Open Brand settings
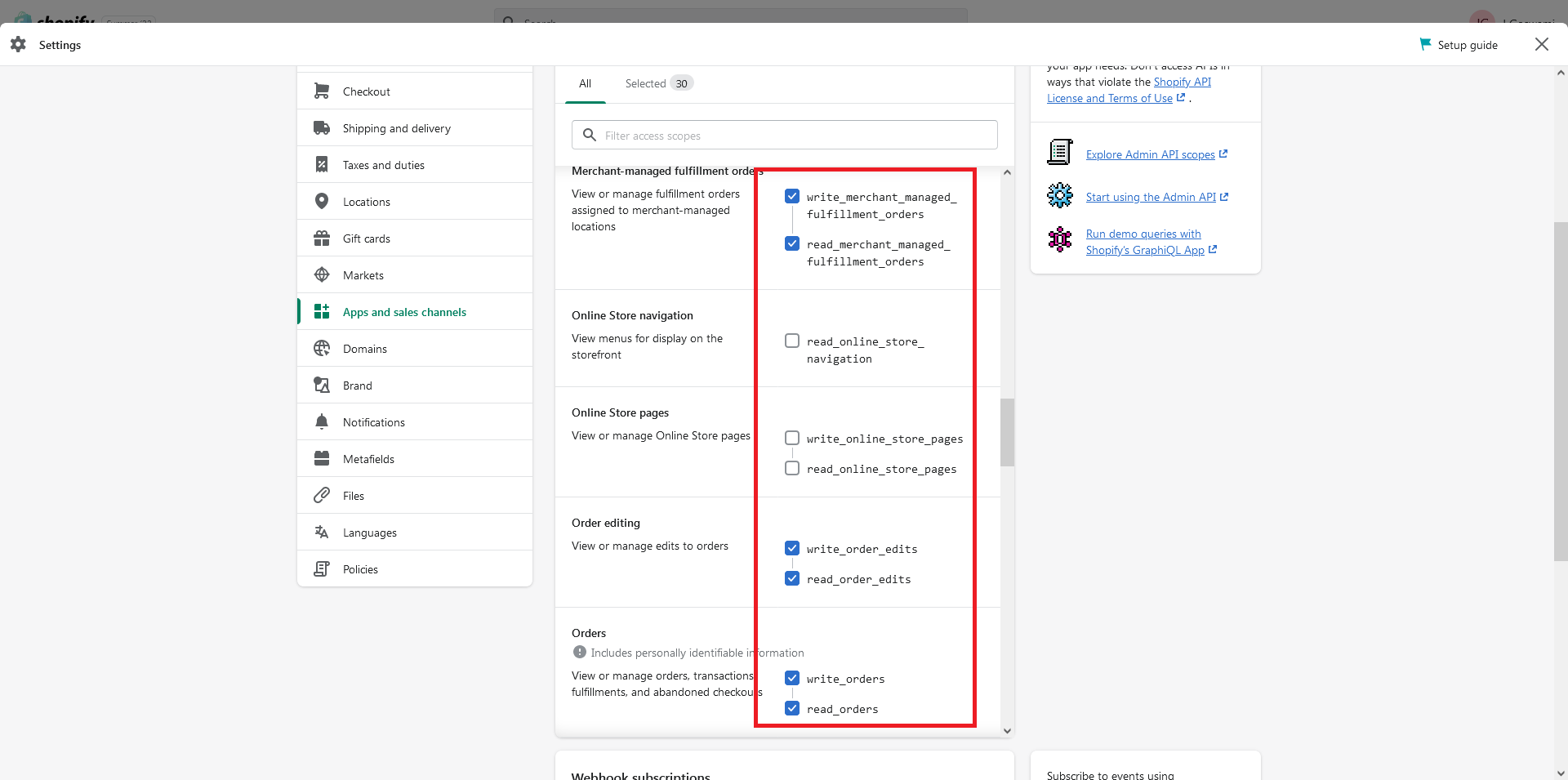Screen dimensions: 1568x780 [415, 386]
